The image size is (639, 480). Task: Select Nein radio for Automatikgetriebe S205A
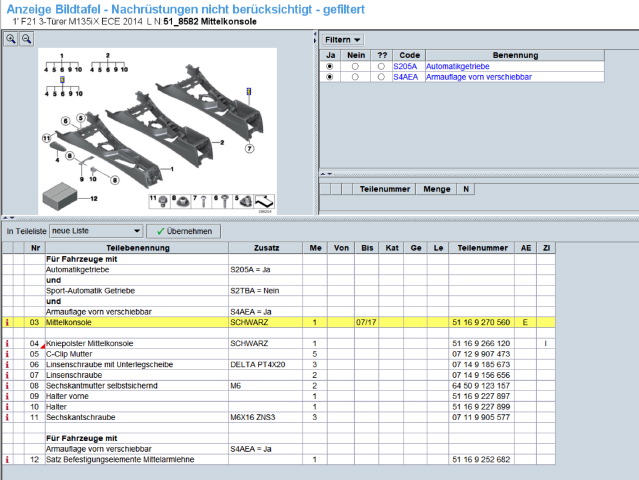pyautogui.click(x=355, y=66)
